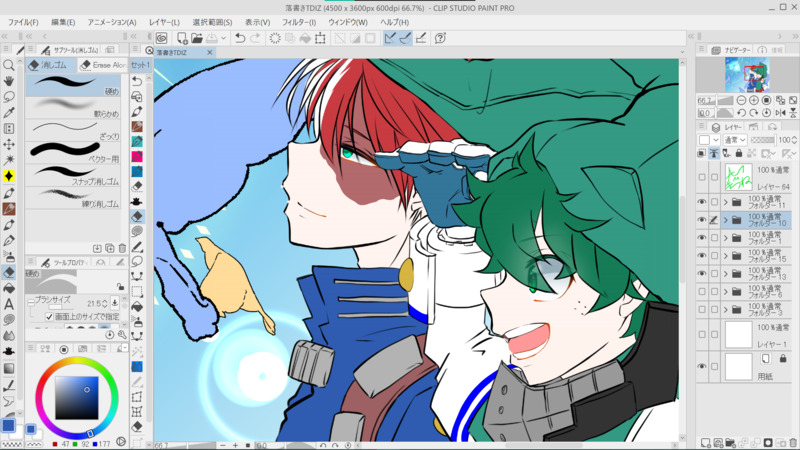Image resolution: width=800 pixels, height=450 pixels.
Task: Toggle visibility of フォルダー 10
Action: [702, 220]
